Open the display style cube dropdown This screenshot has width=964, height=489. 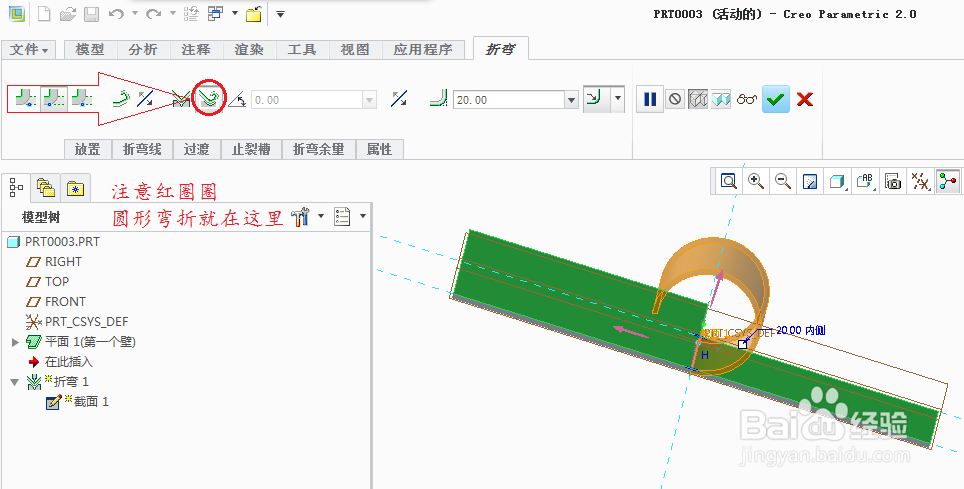coord(837,181)
